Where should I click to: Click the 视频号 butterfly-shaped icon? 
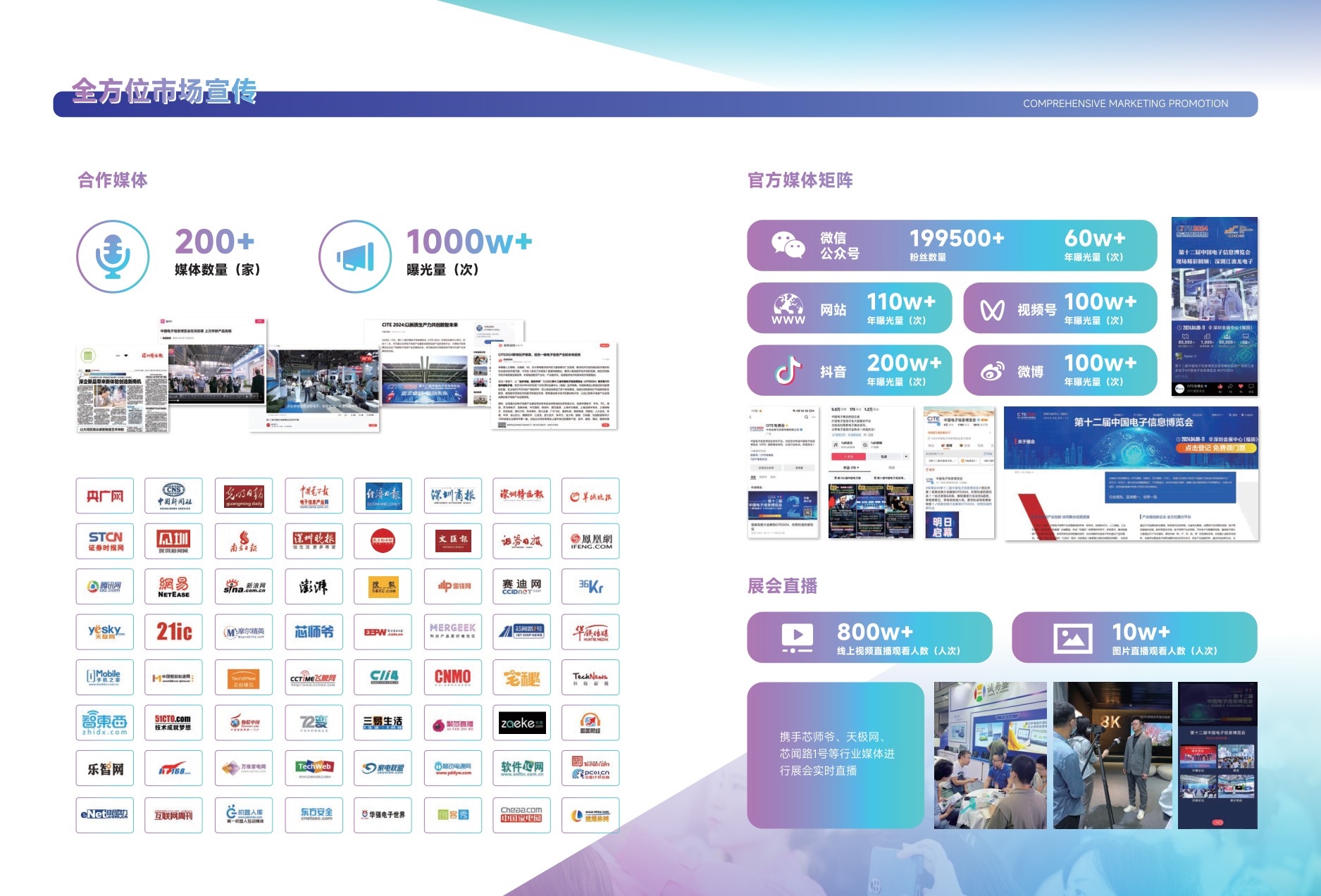click(x=992, y=309)
